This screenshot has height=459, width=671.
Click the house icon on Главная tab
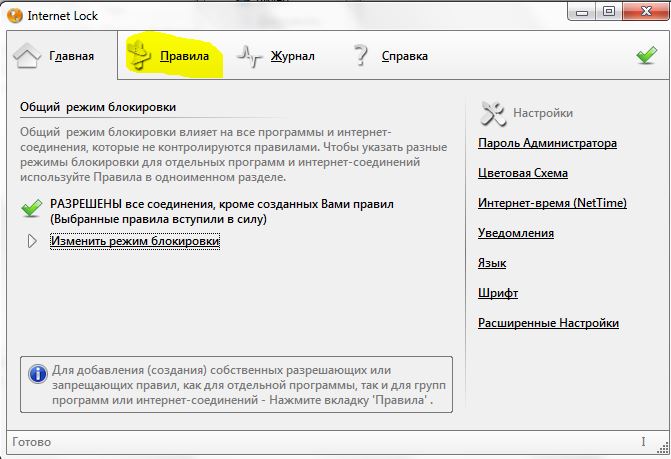[27, 56]
